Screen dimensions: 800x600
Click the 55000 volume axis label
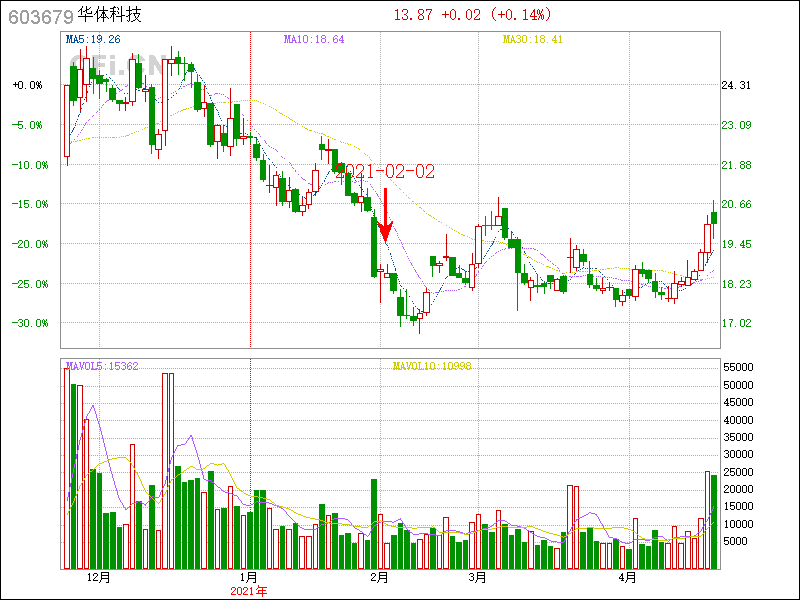tap(738, 368)
